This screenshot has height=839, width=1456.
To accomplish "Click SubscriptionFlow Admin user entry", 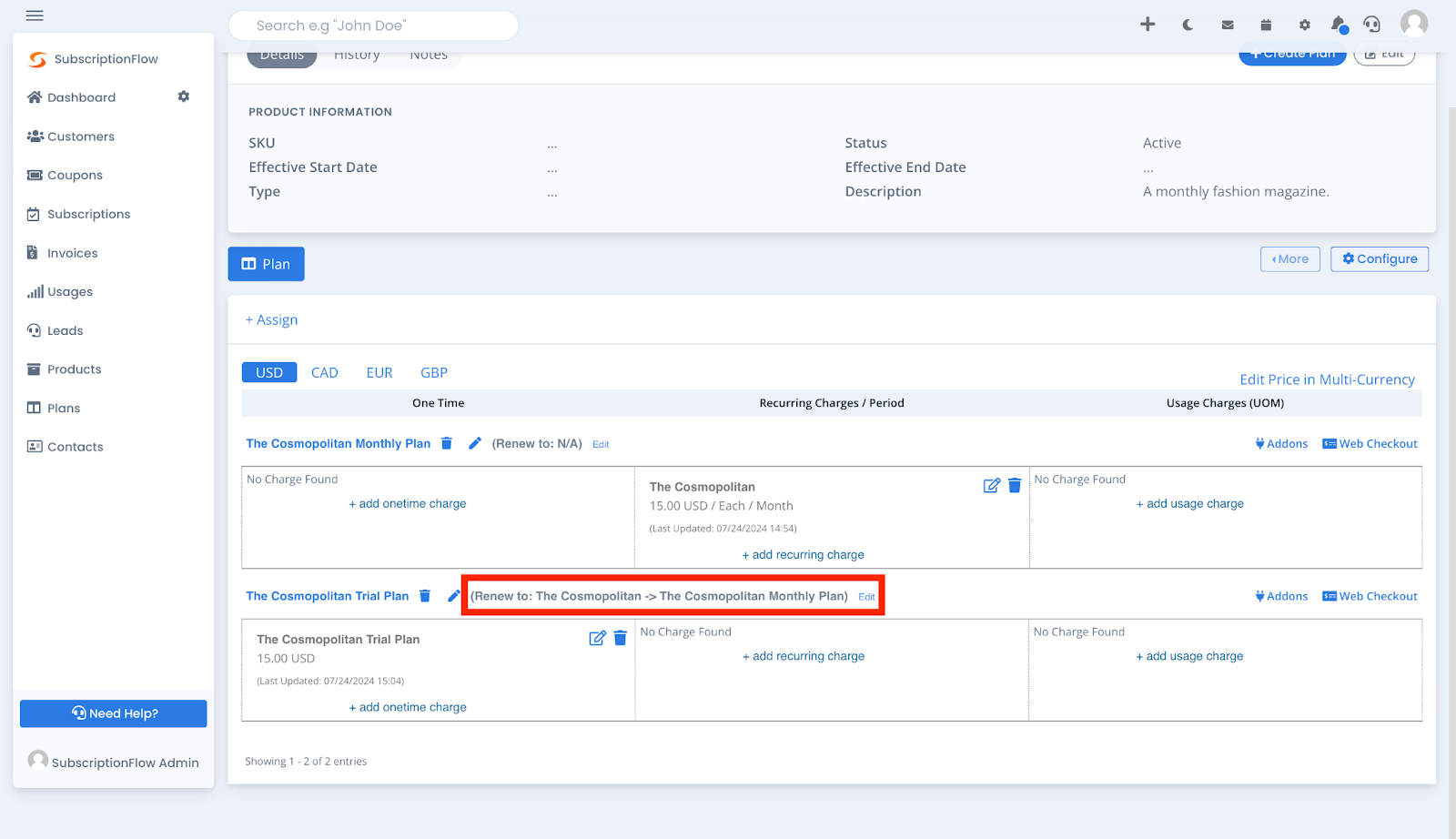I will click(114, 762).
